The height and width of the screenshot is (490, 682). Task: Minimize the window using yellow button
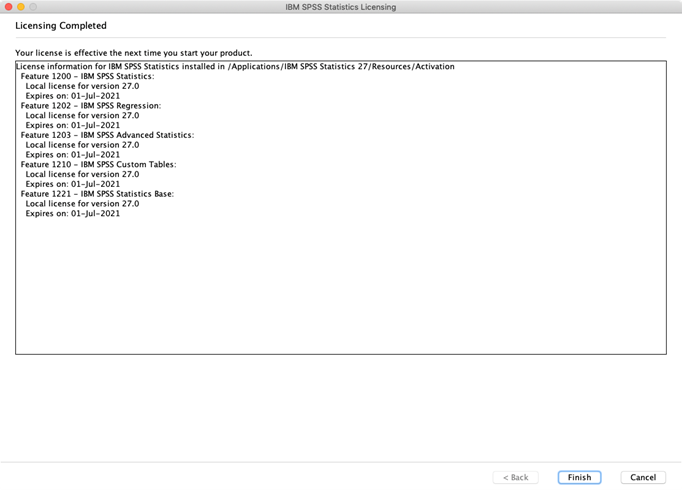pos(21,7)
